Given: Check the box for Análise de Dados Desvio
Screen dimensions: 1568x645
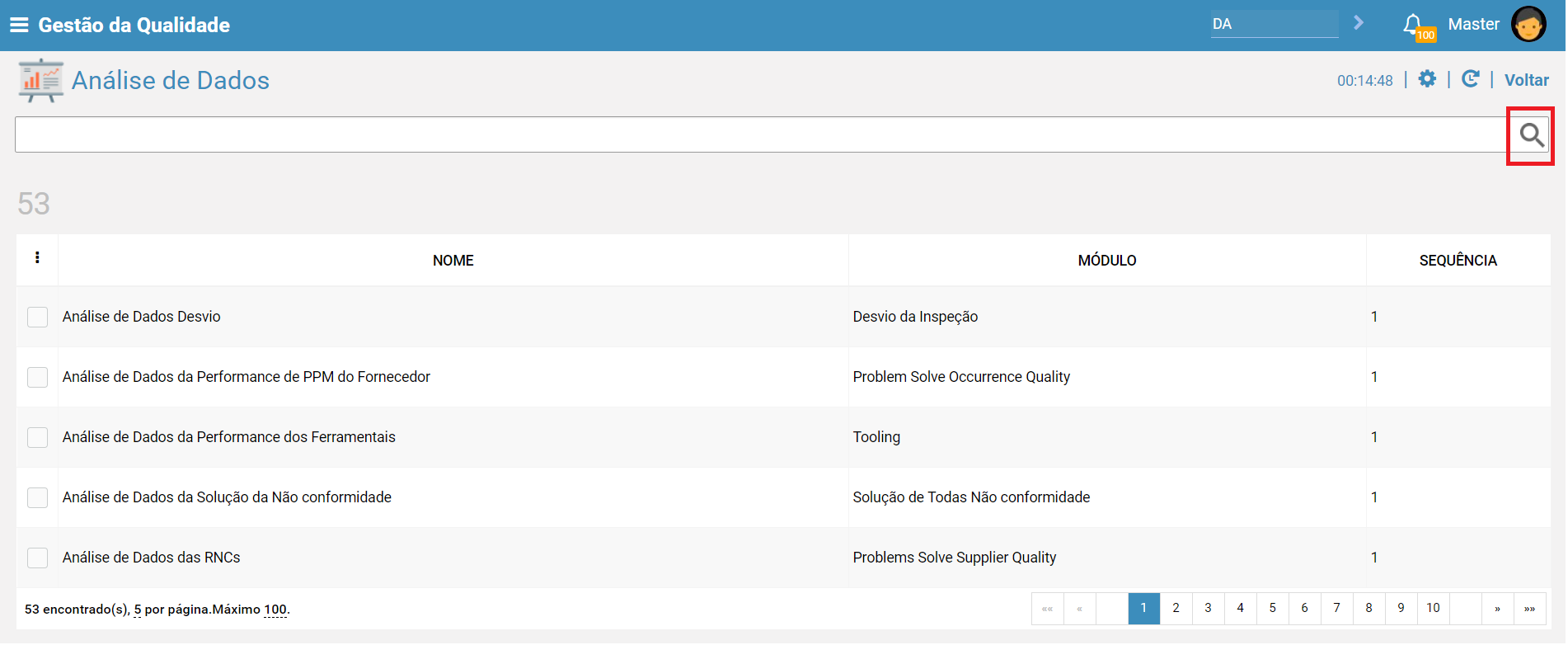Looking at the screenshot, I should pyautogui.click(x=38, y=317).
